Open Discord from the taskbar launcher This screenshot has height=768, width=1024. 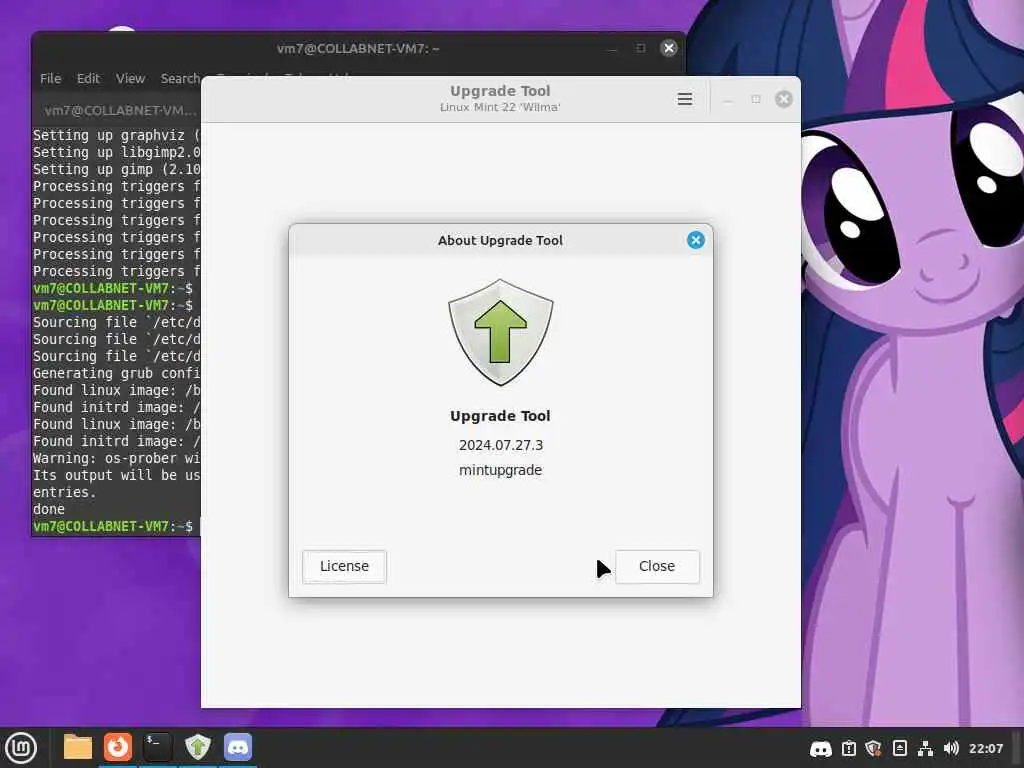pos(238,747)
